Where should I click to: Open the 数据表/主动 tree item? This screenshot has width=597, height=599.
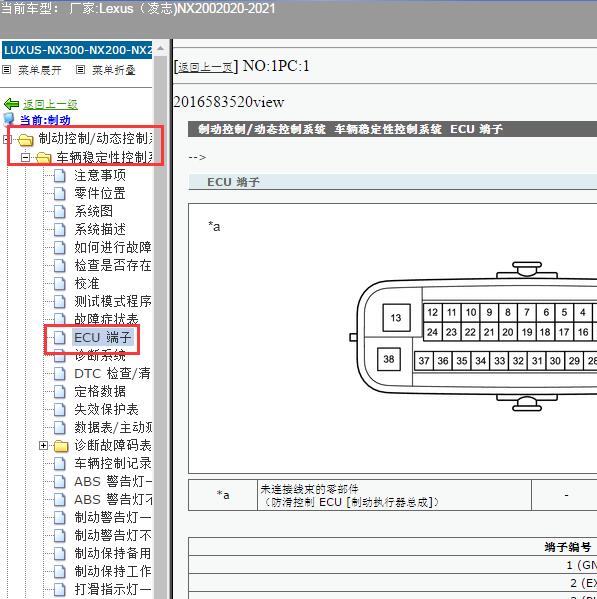click(x=113, y=428)
